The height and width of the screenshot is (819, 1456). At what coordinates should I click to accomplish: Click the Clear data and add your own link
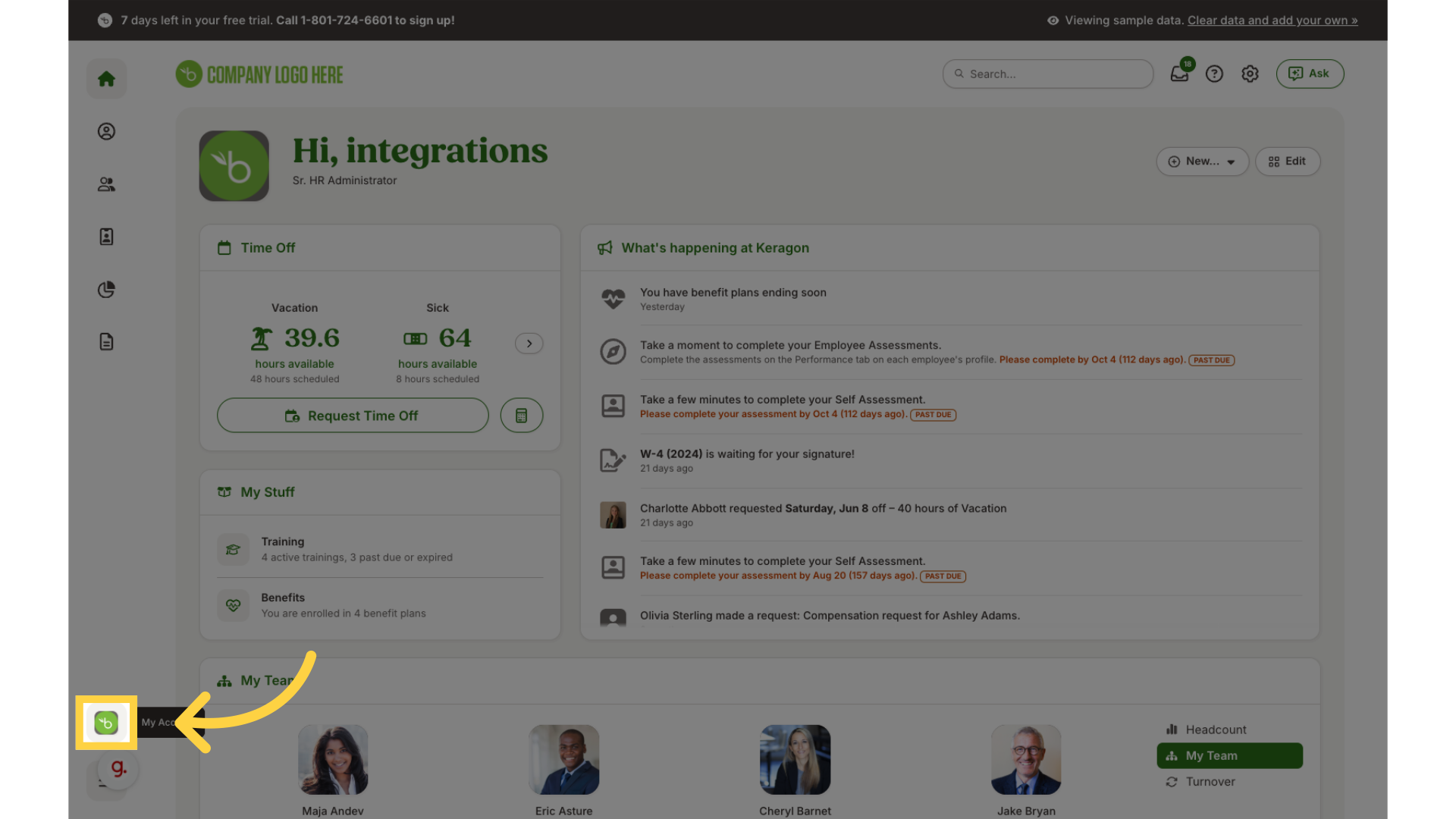[1272, 20]
